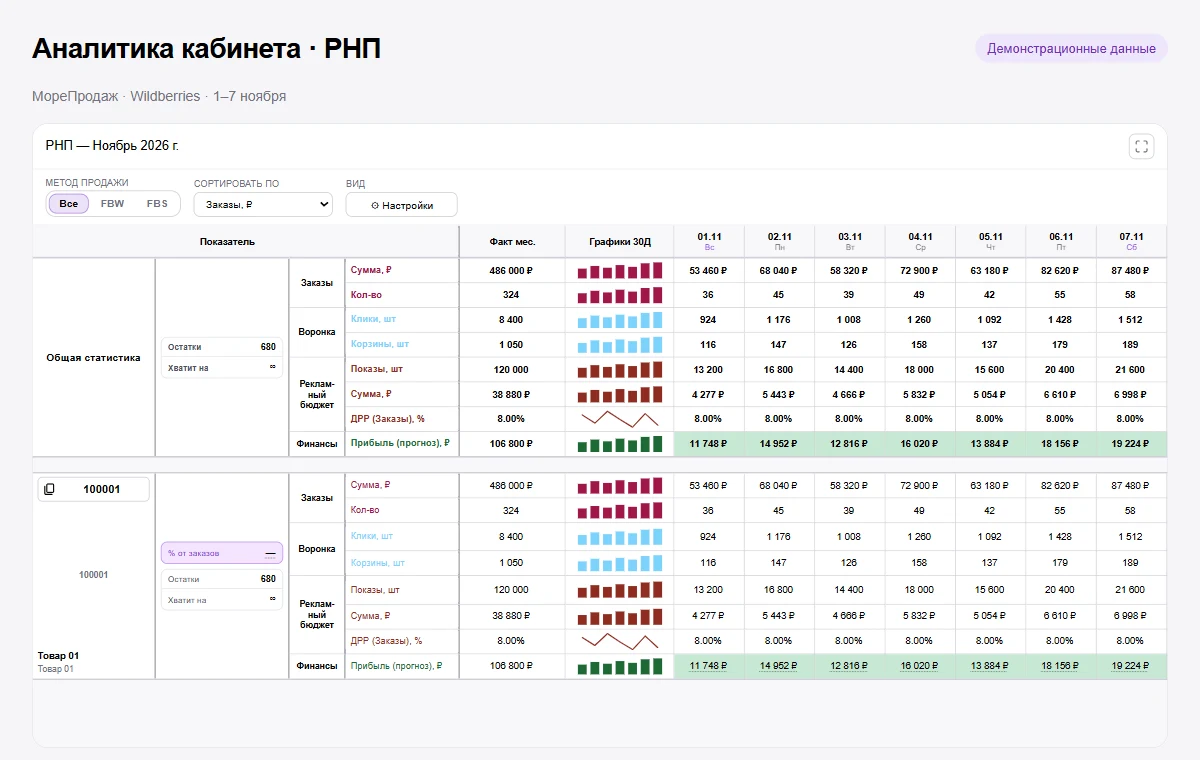Open Общая статистика ДРР line chart
This screenshot has width=1200, height=760.
pos(620,419)
